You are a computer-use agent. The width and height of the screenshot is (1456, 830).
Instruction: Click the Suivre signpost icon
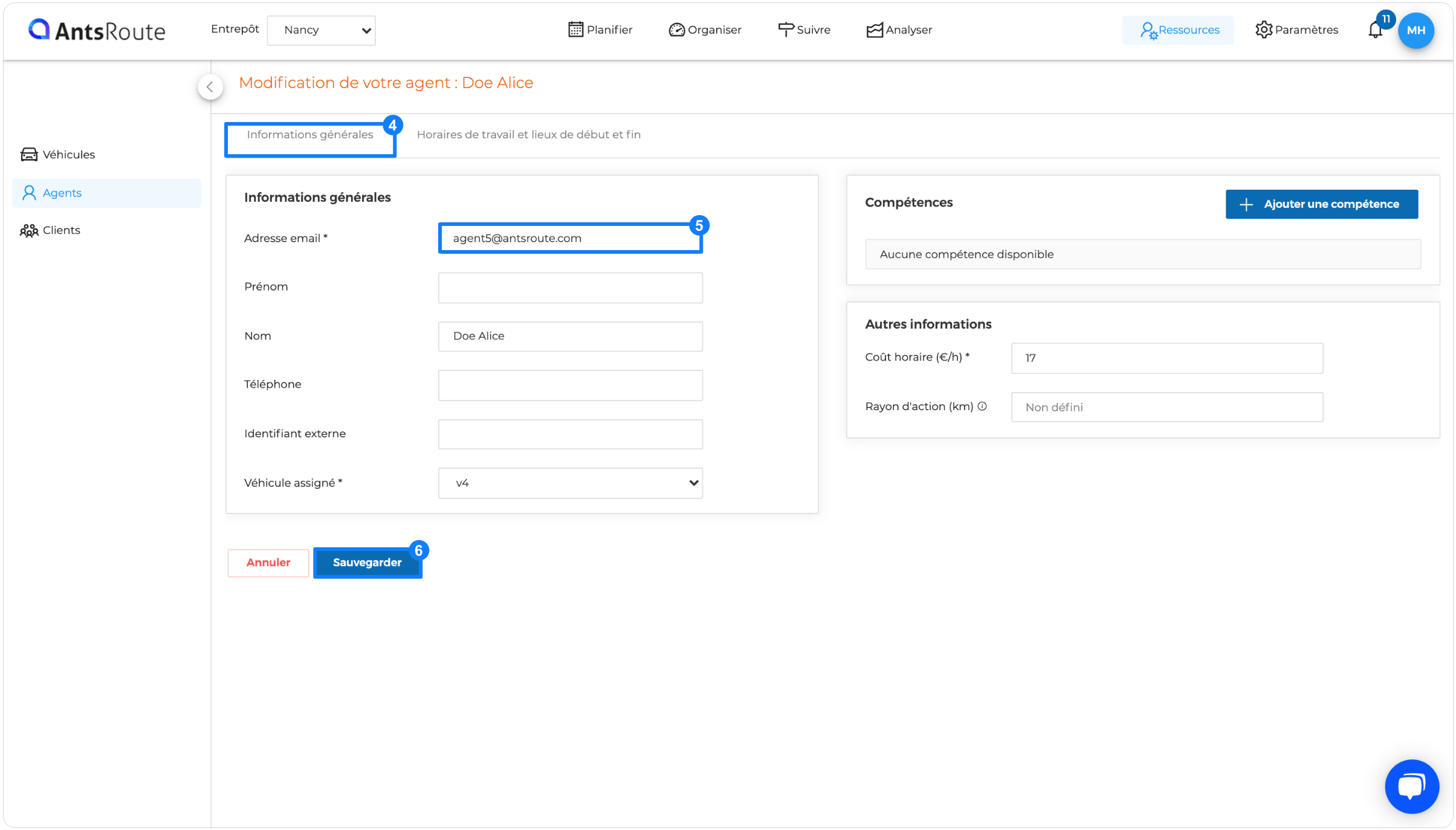click(x=786, y=30)
